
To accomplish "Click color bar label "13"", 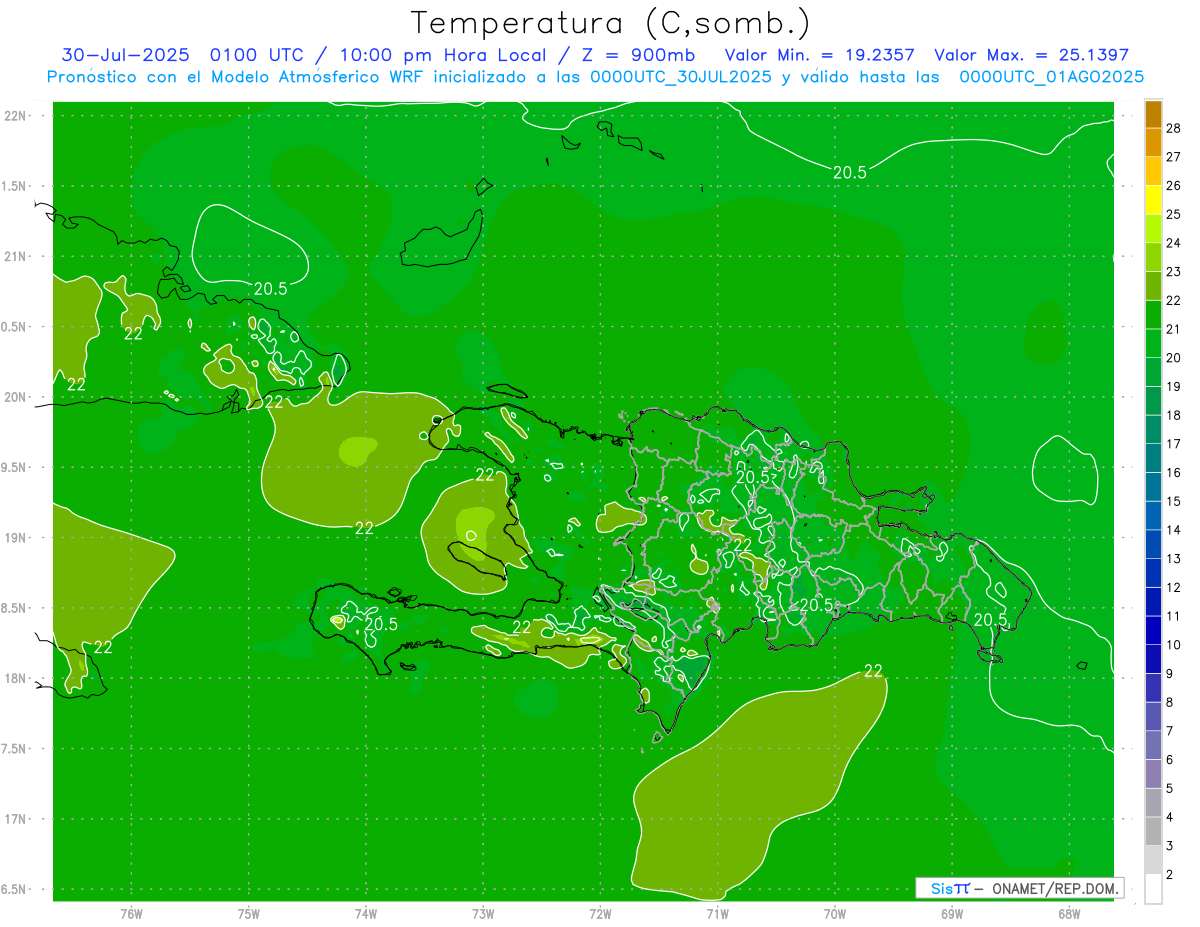I will click(x=1174, y=558).
